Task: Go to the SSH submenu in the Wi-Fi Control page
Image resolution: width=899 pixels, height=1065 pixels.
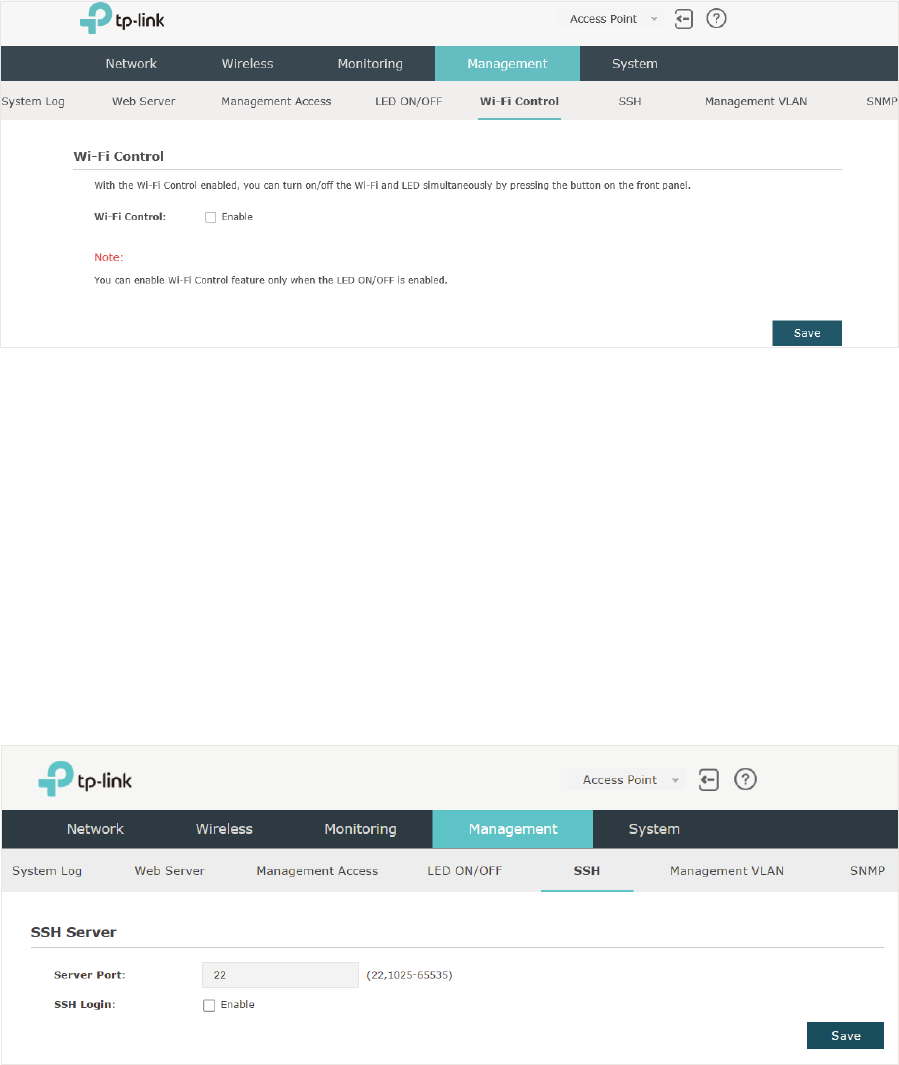Action: 629,101
